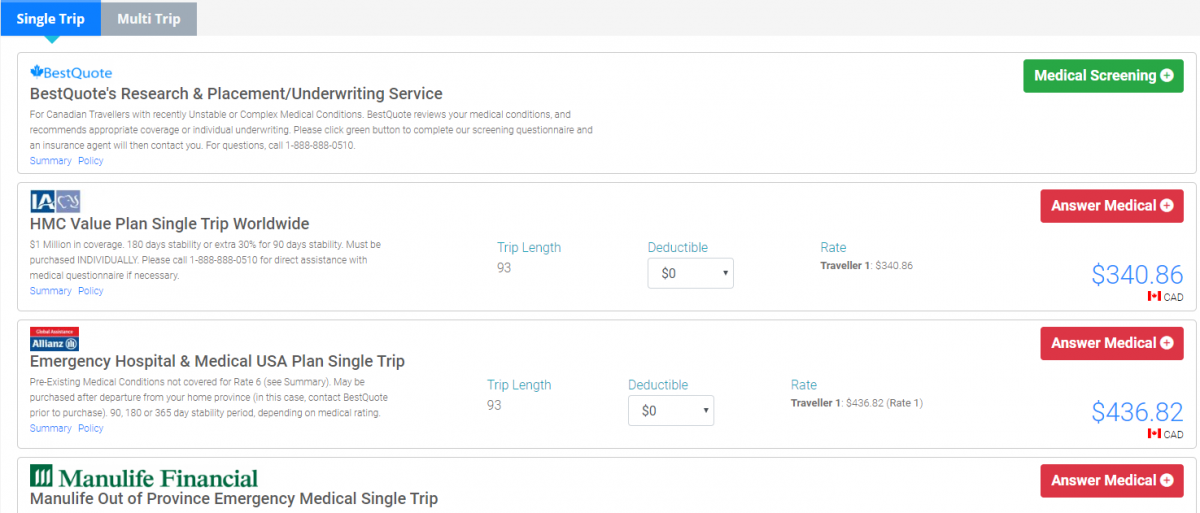1200x513 pixels.
Task: Open Summary link under BestQuote service
Action: pyautogui.click(x=50, y=161)
